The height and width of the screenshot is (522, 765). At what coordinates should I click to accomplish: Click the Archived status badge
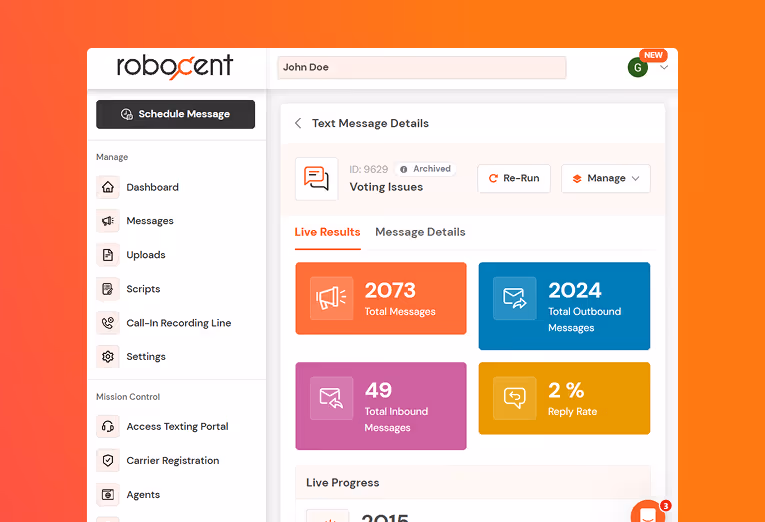click(425, 169)
